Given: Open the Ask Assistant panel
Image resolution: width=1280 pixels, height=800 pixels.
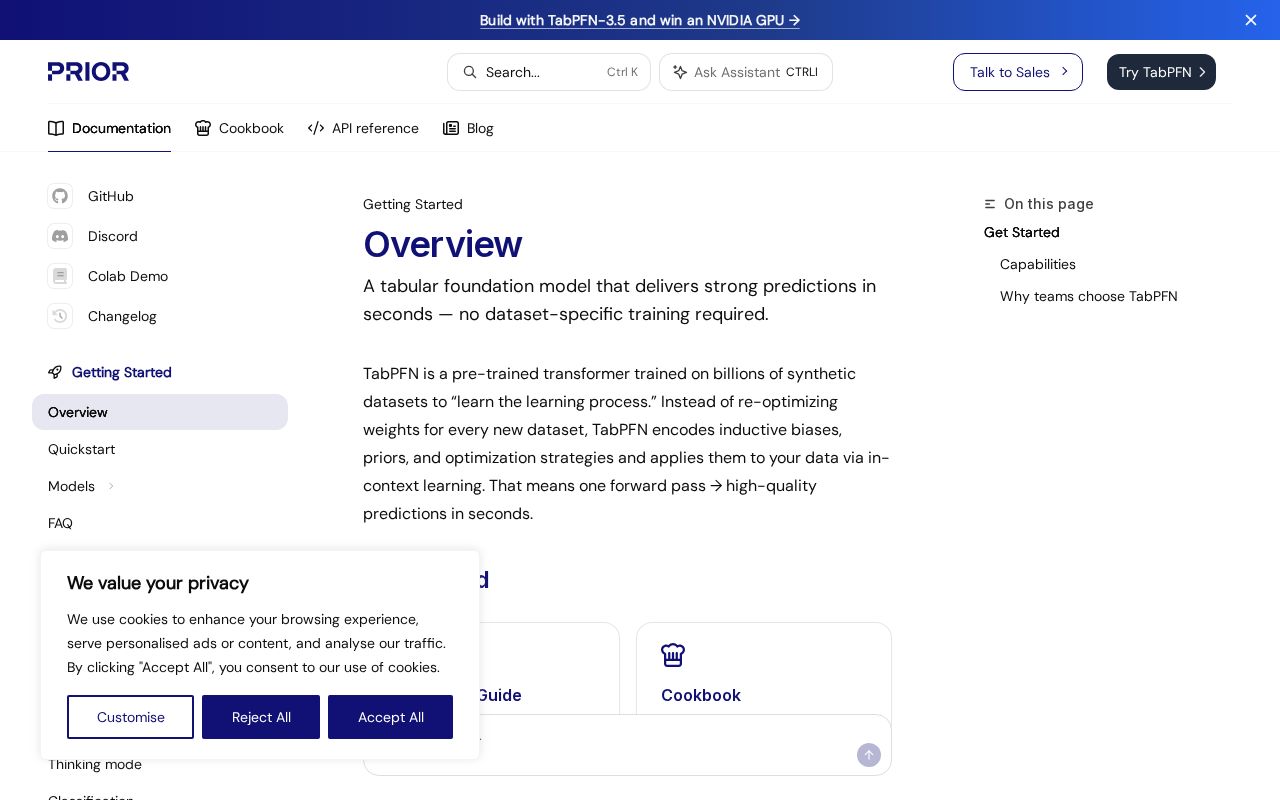Looking at the screenshot, I should [746, 72].
